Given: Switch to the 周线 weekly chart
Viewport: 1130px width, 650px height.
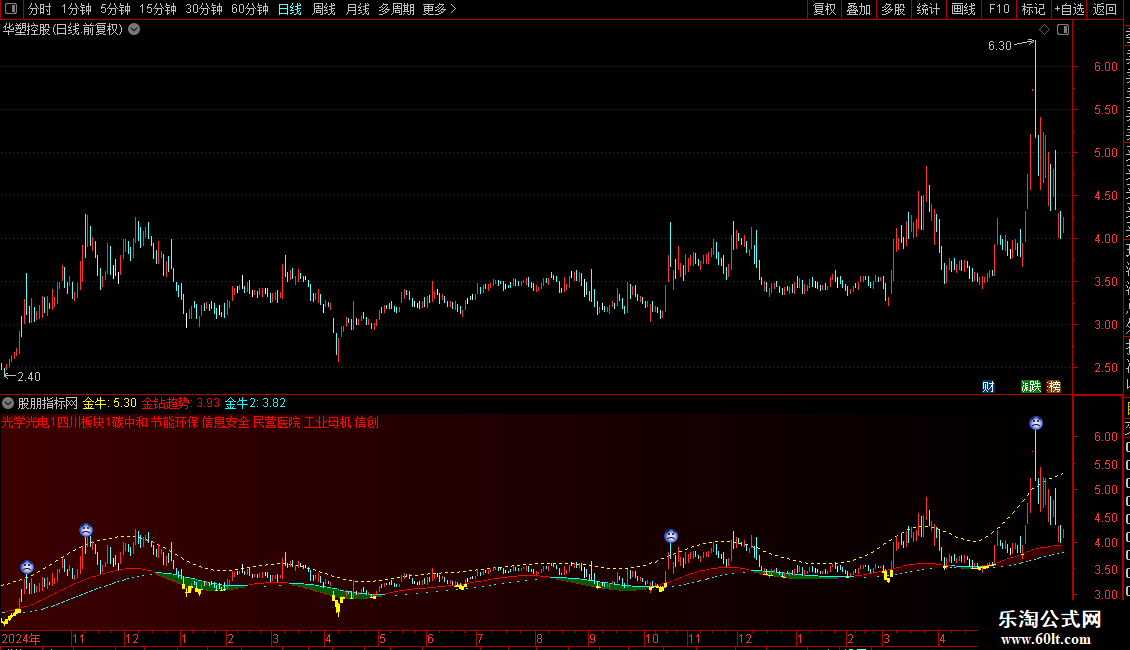Looking at the screenshot, I should click(x=324, y=9).
